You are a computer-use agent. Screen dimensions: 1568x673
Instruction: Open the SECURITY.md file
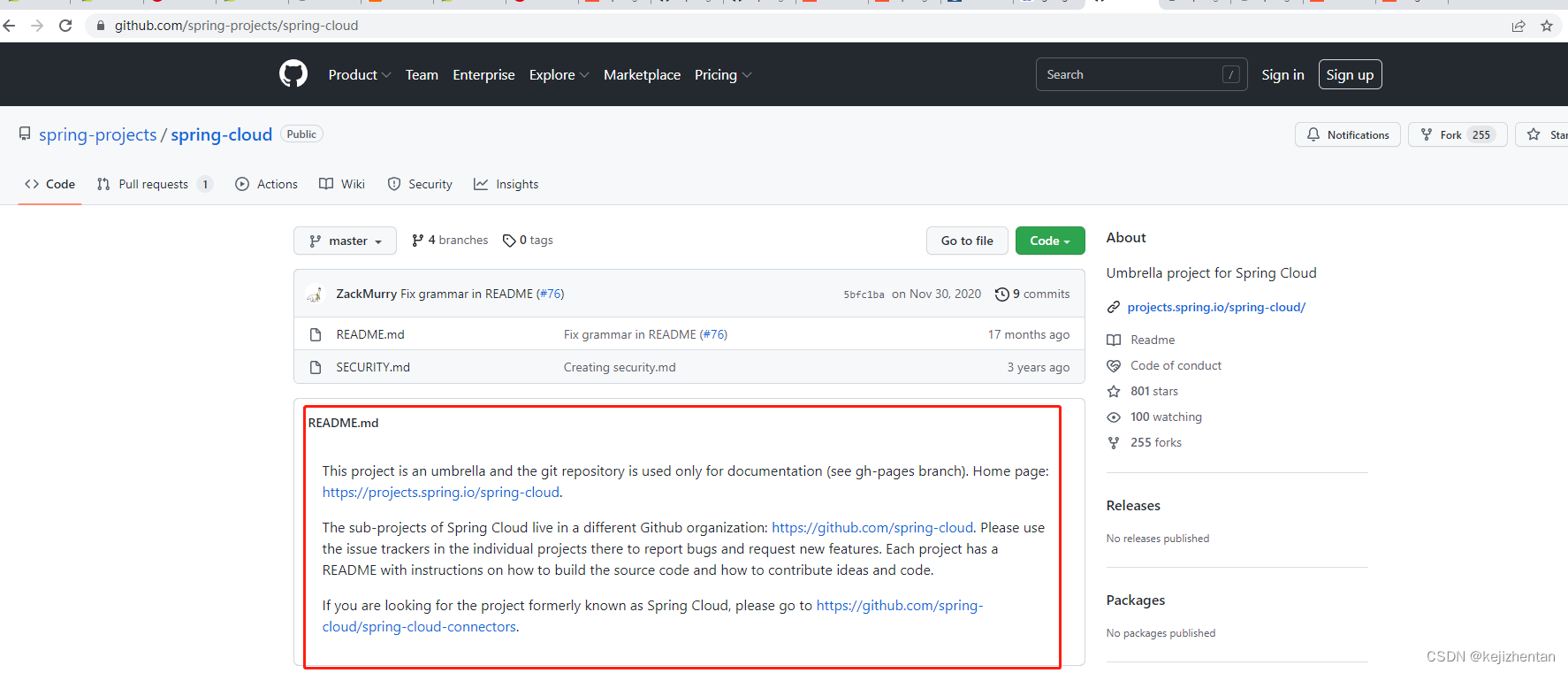tap(372, 367)
